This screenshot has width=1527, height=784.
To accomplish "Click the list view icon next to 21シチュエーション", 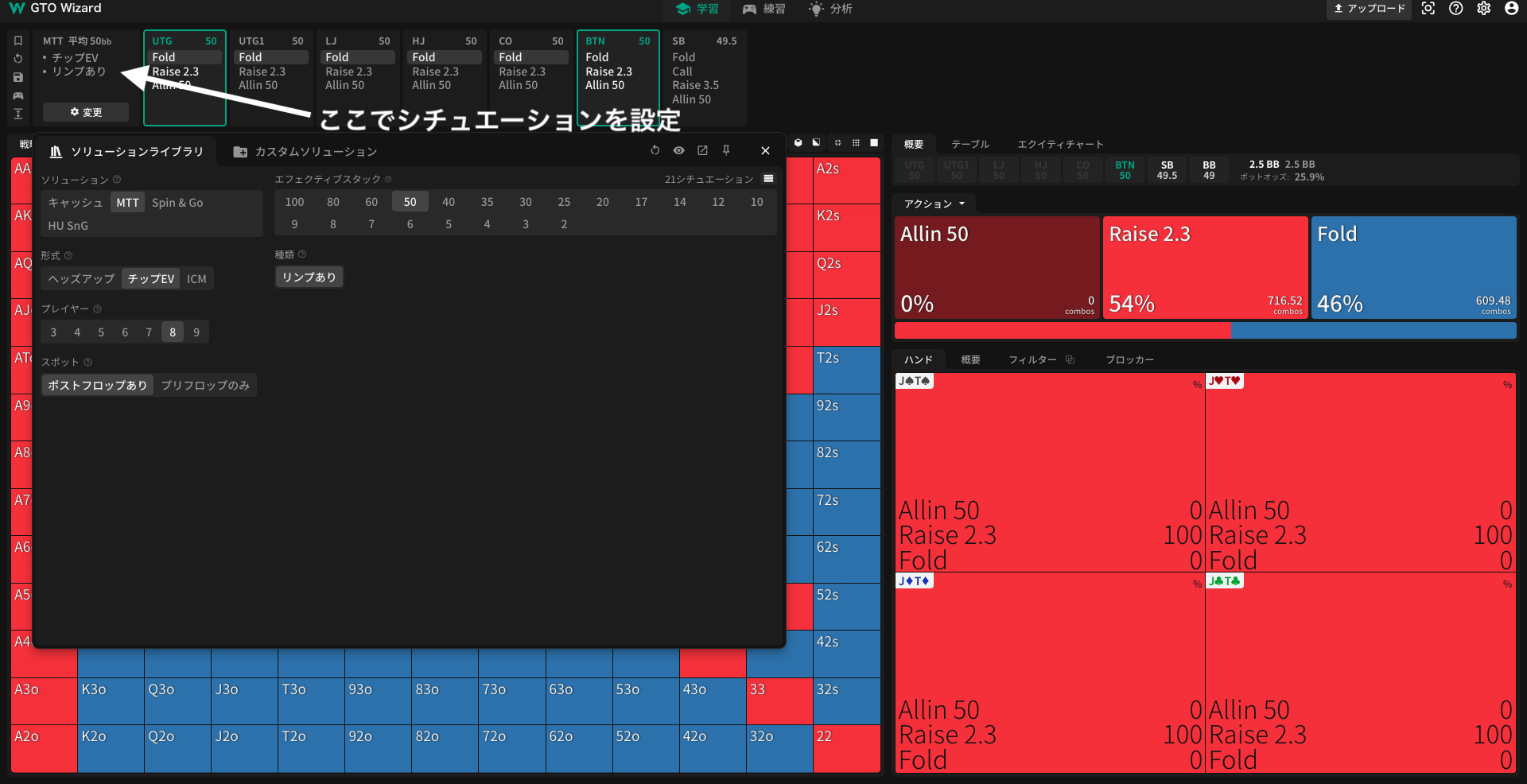I will coord(768,179).
